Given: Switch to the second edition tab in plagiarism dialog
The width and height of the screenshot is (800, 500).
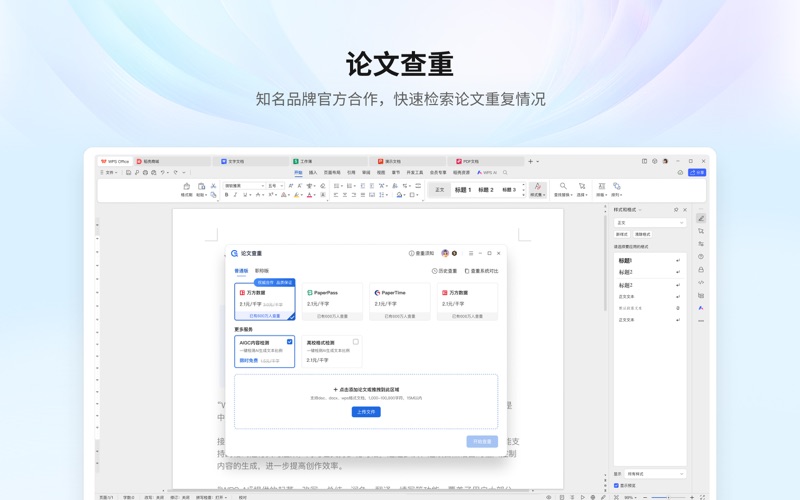Looking at the screenshot, I should (x=262, y=270).
